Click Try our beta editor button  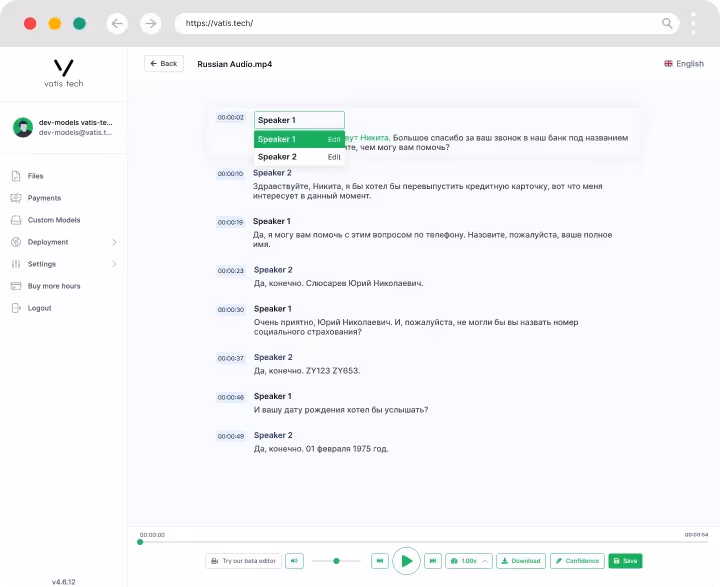243,561
